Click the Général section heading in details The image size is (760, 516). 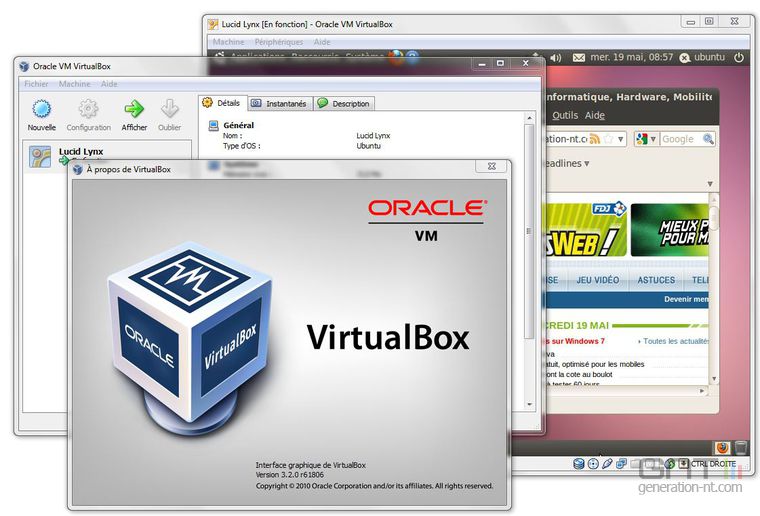[238, 125]
